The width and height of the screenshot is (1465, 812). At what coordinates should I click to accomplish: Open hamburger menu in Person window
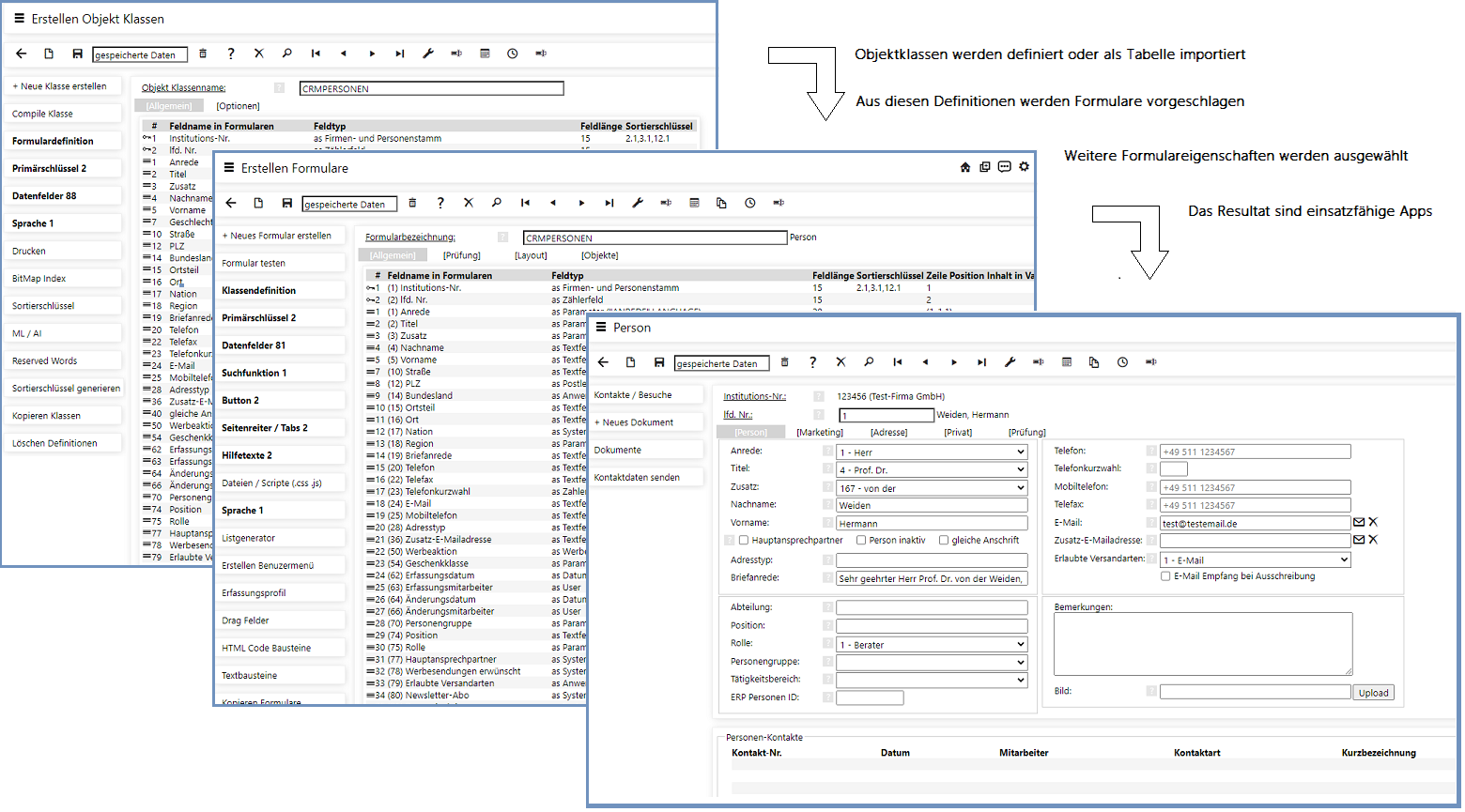pos(601,328)
